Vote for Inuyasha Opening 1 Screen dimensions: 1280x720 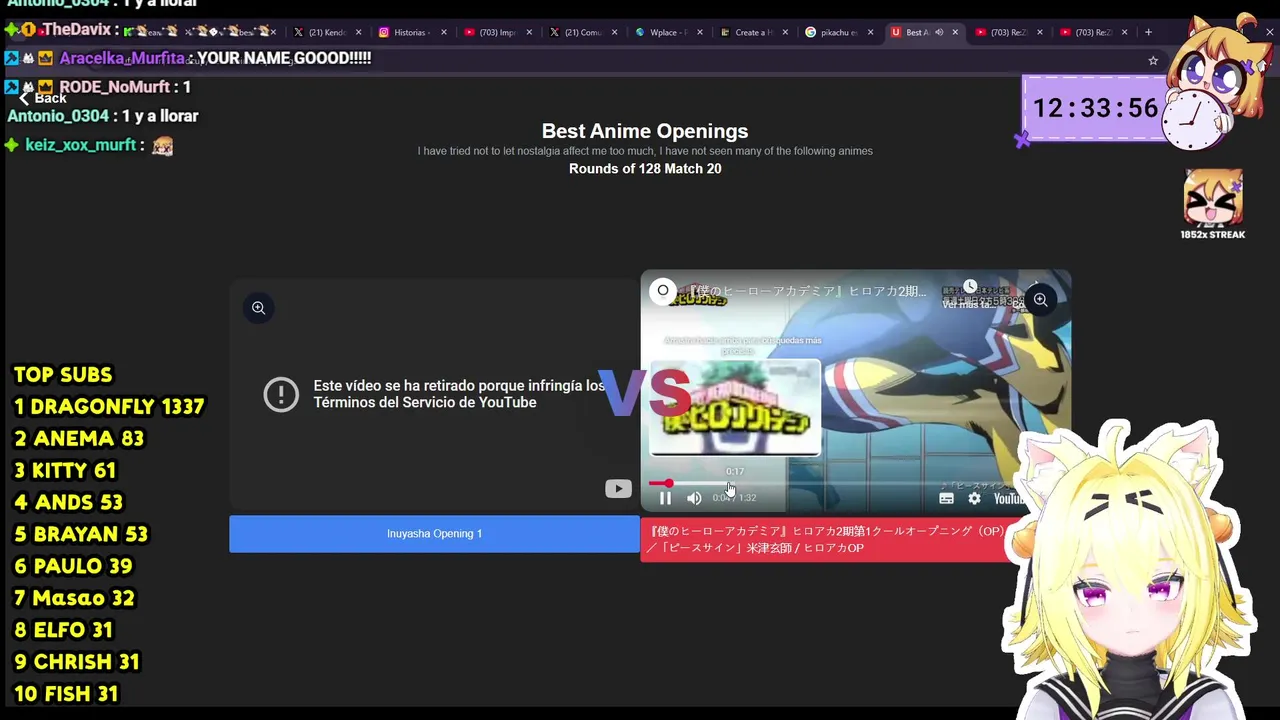[434, 534]
